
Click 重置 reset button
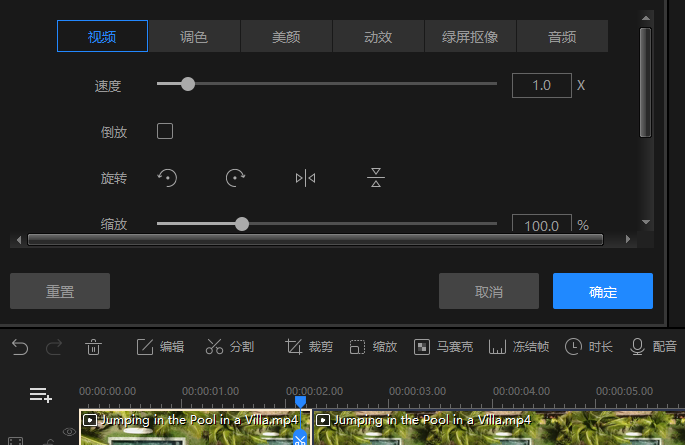[60, 291]
